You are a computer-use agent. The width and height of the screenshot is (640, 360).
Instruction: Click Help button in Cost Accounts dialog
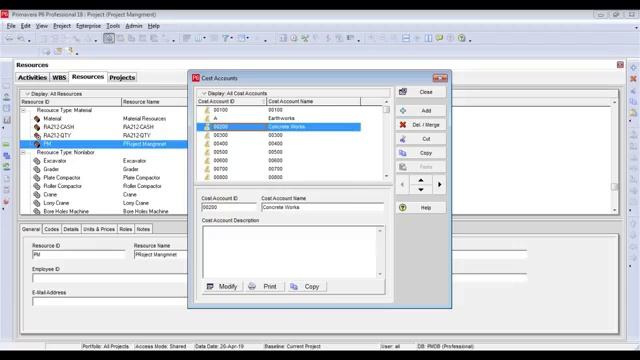pyautogui.click(x=420, y=208)
